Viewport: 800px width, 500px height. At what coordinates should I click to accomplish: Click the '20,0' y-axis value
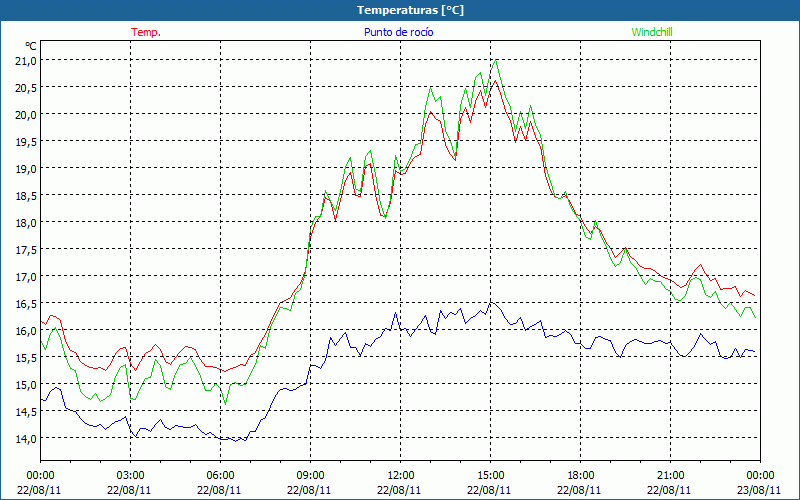tap(26, 114)
